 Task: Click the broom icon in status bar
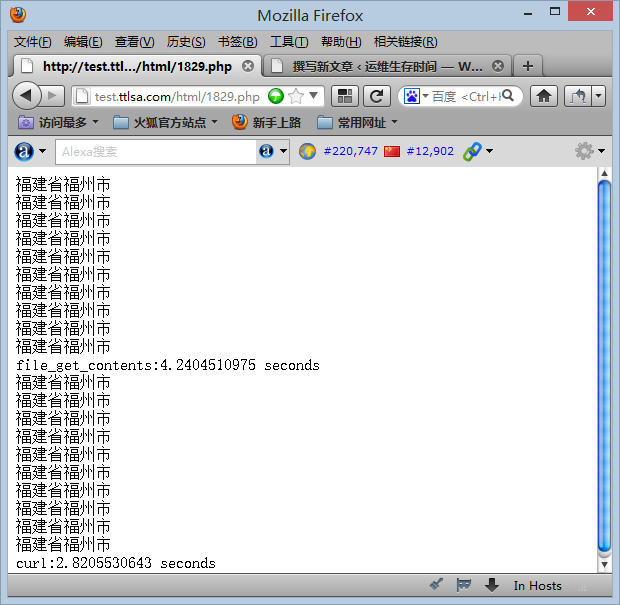point(437,584)
